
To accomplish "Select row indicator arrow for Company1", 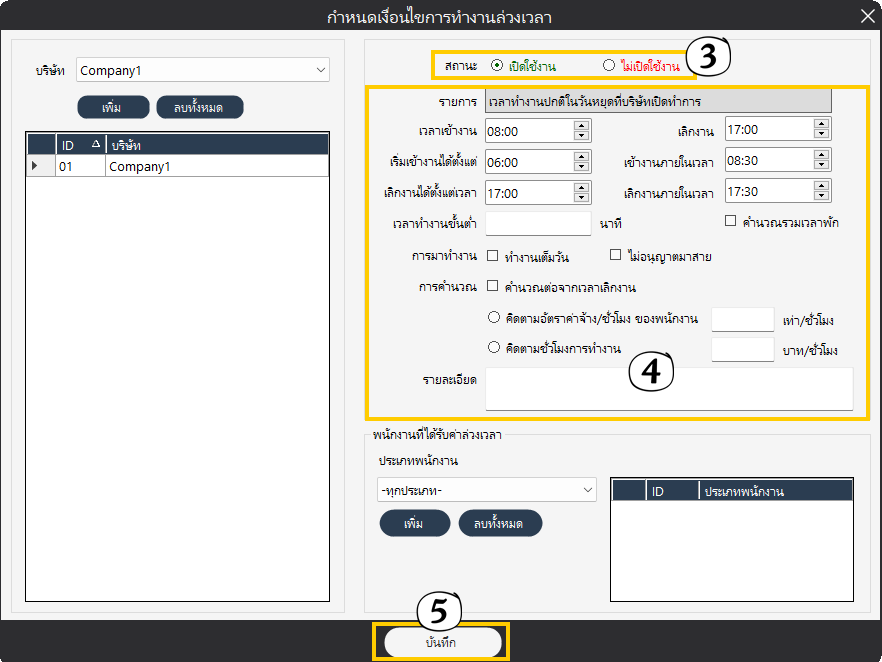I will coord(36,166).
